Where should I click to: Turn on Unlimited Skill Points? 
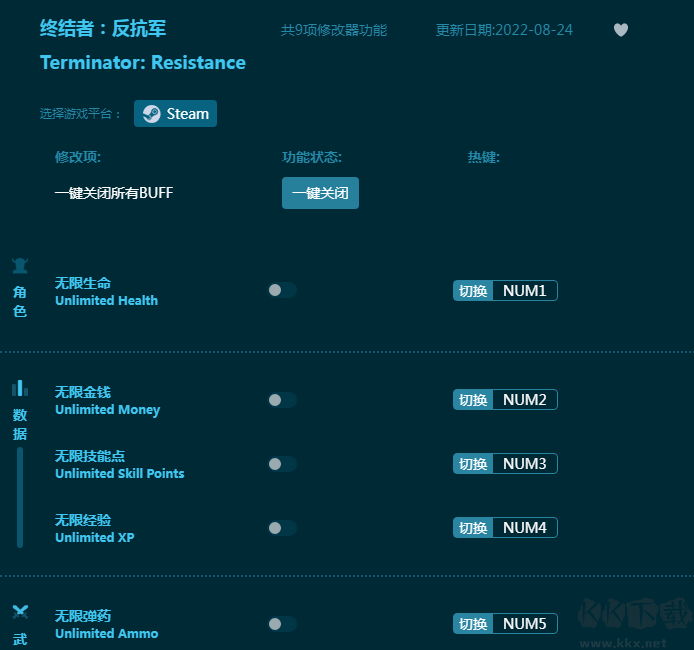(282, 464)
